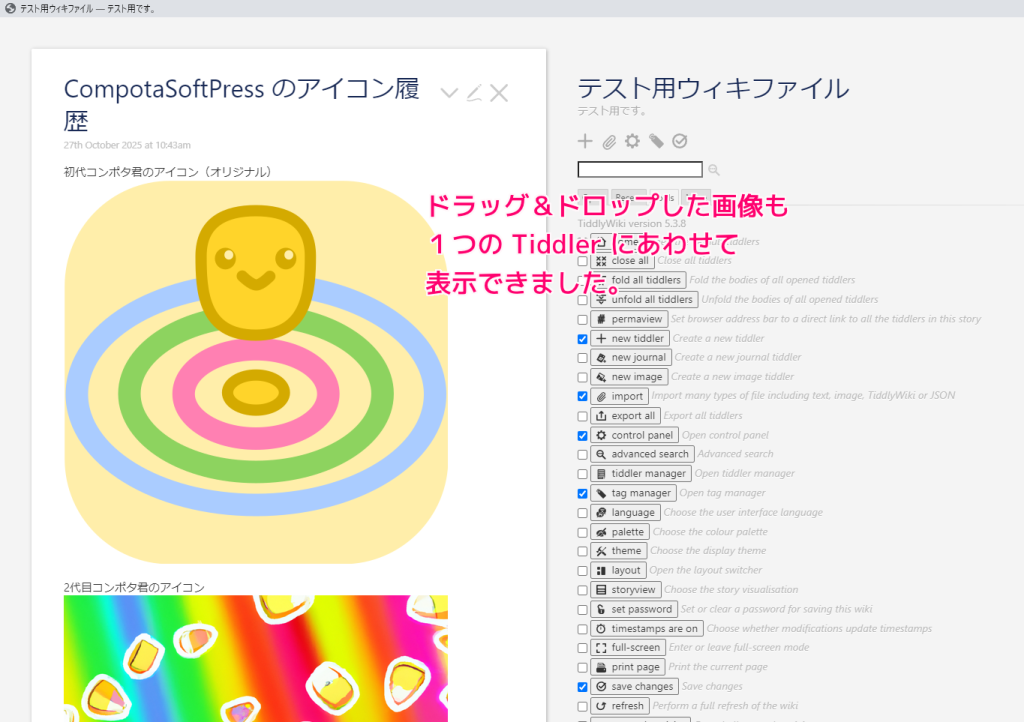Enter full-screen mode via the full-screen icon button
Image resolution: width=1024 pixels, height=722 pixels.
628,647
